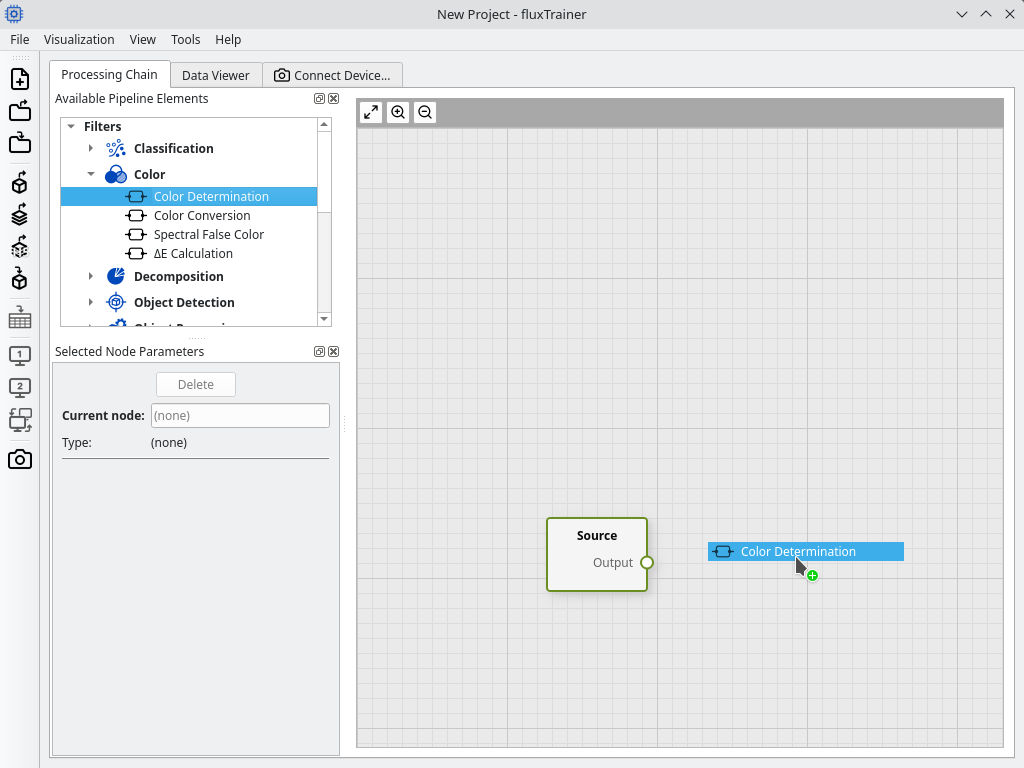Collapse the Filters tree group
Image resolution: width=1024 pixels, height=768 pixels.
pos(71,126)
